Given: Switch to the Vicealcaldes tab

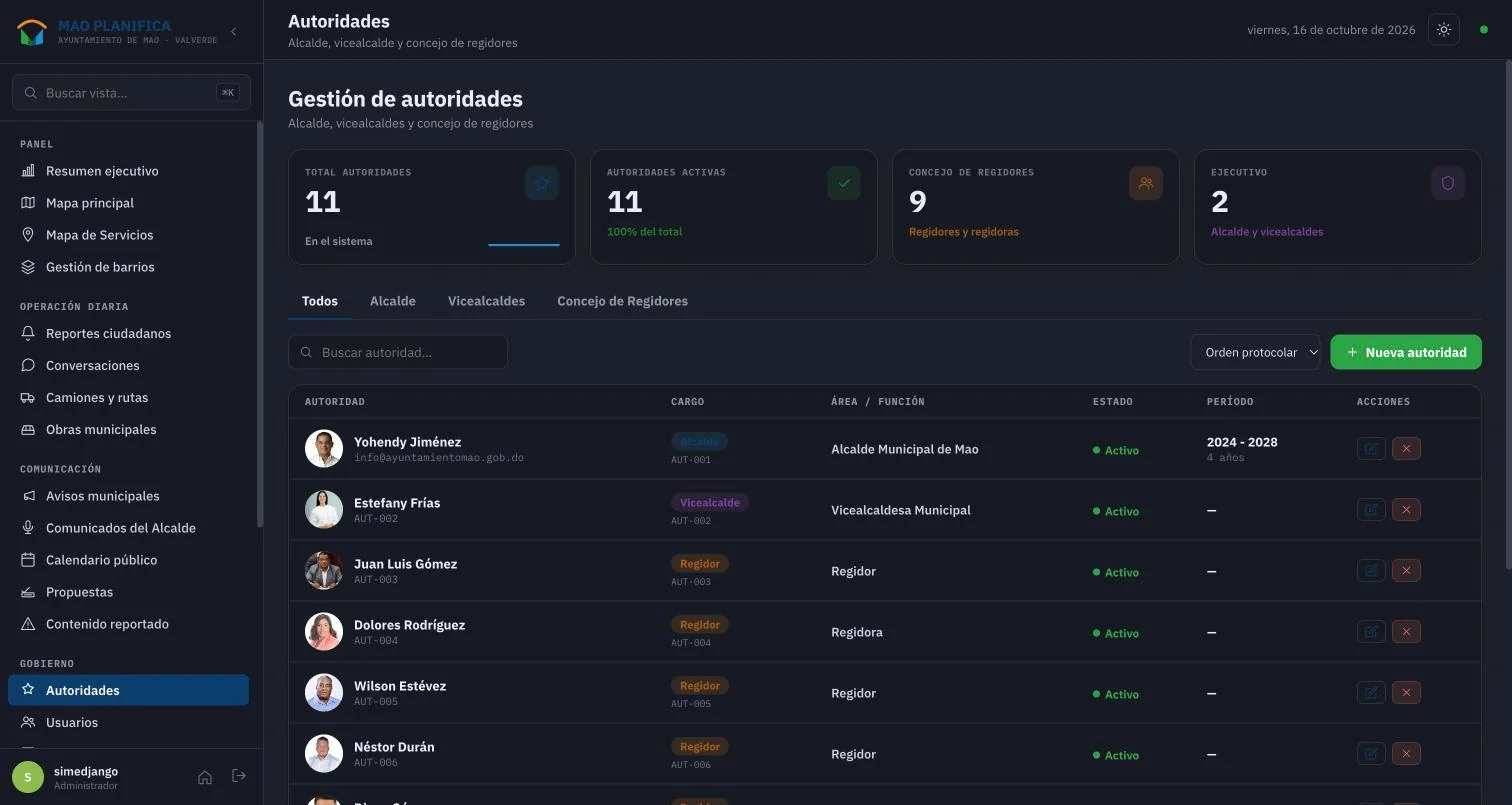Looking at the screenshot, I should [486, 301].
